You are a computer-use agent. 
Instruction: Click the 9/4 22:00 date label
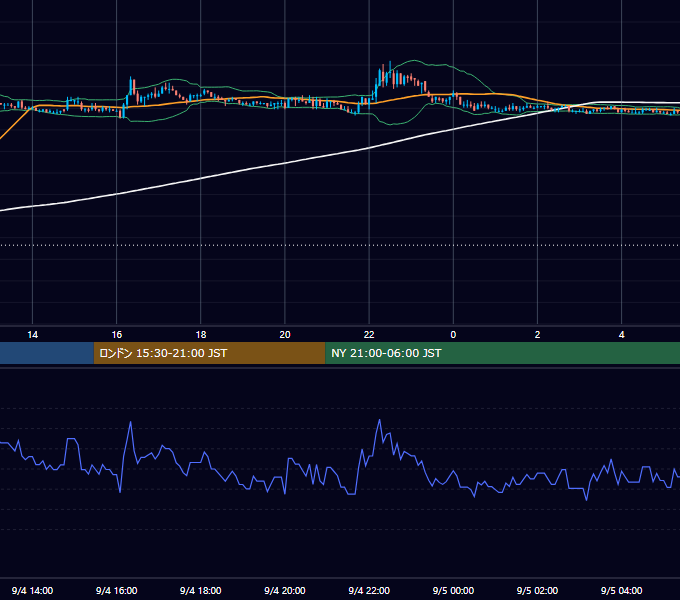(x=369, y=590)
